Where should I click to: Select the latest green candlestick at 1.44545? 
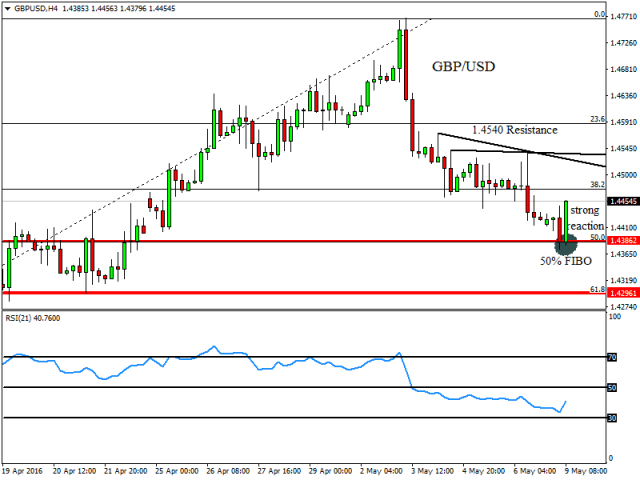(566, 221)
